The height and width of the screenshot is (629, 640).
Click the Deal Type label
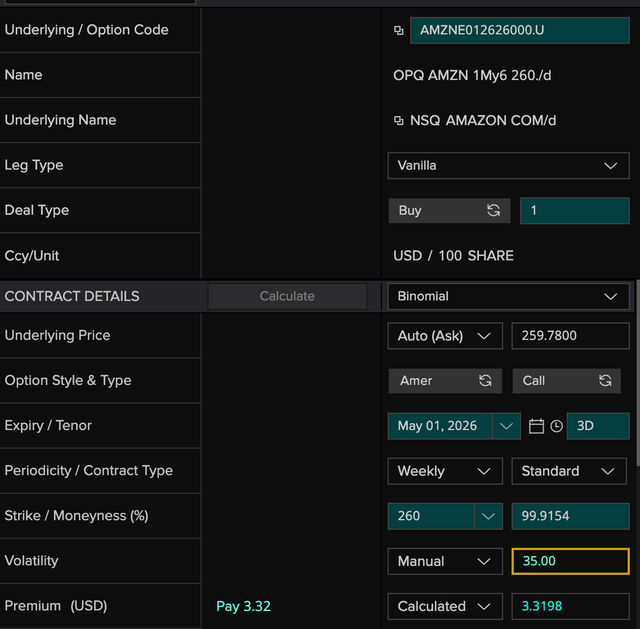click(37, 211)
